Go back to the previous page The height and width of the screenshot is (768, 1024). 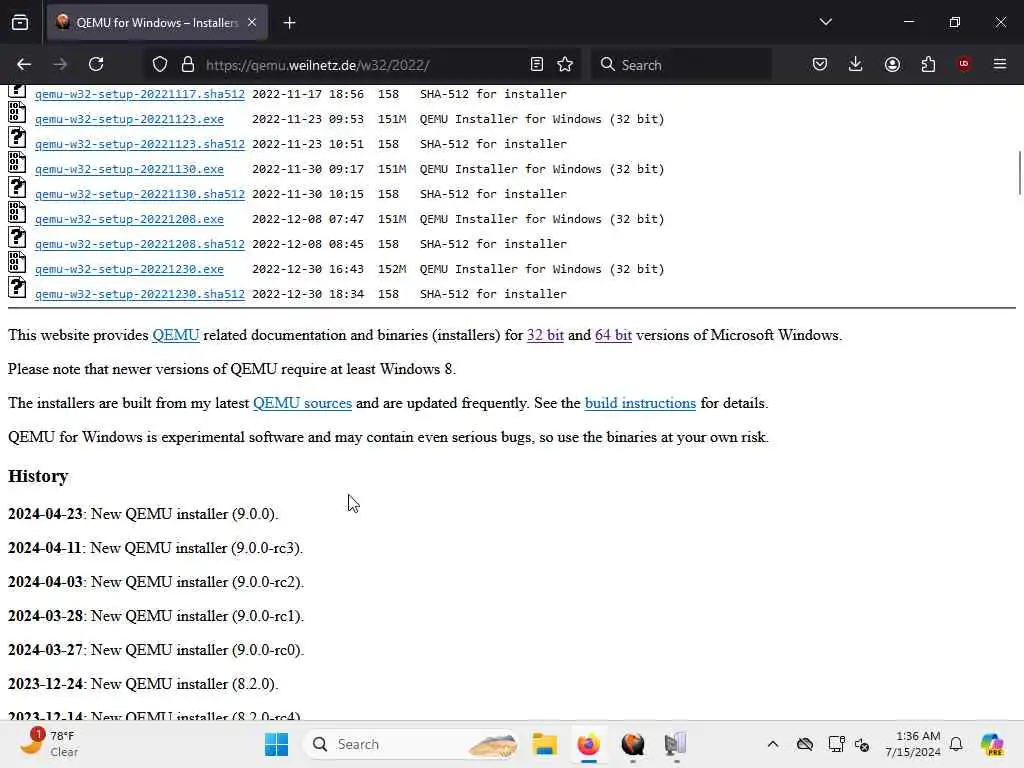tap(24, 64)
